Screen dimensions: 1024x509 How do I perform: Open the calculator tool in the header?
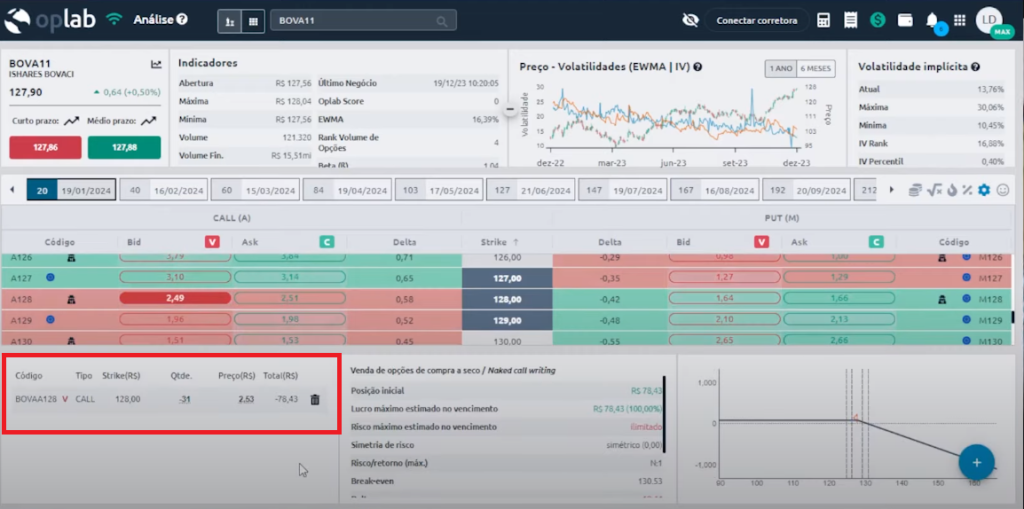click(824, 20)
